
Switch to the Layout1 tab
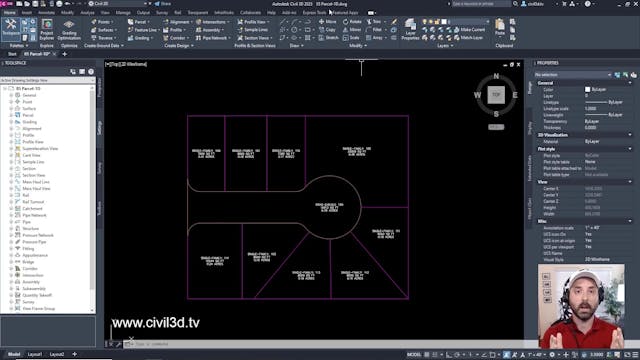(35, 354)
